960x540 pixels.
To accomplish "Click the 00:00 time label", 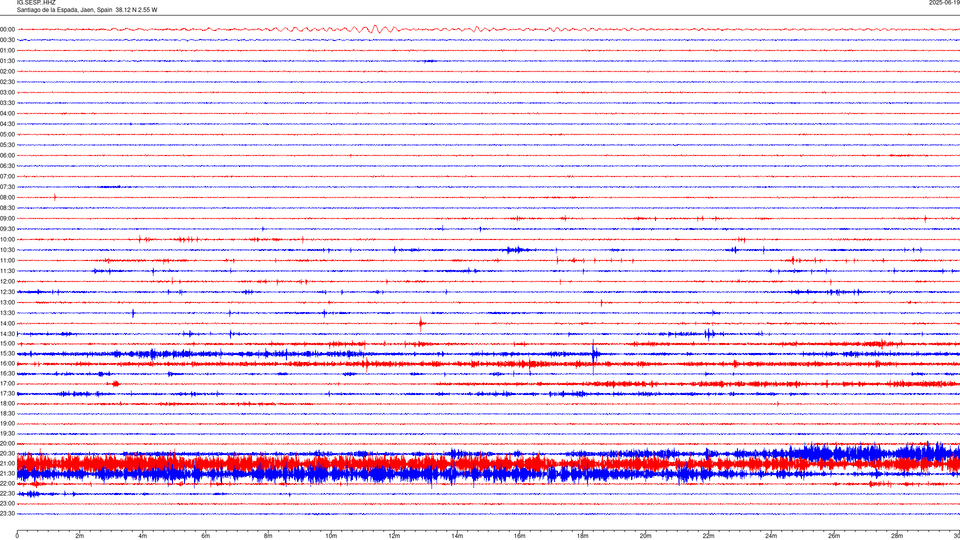I will 7,29.
